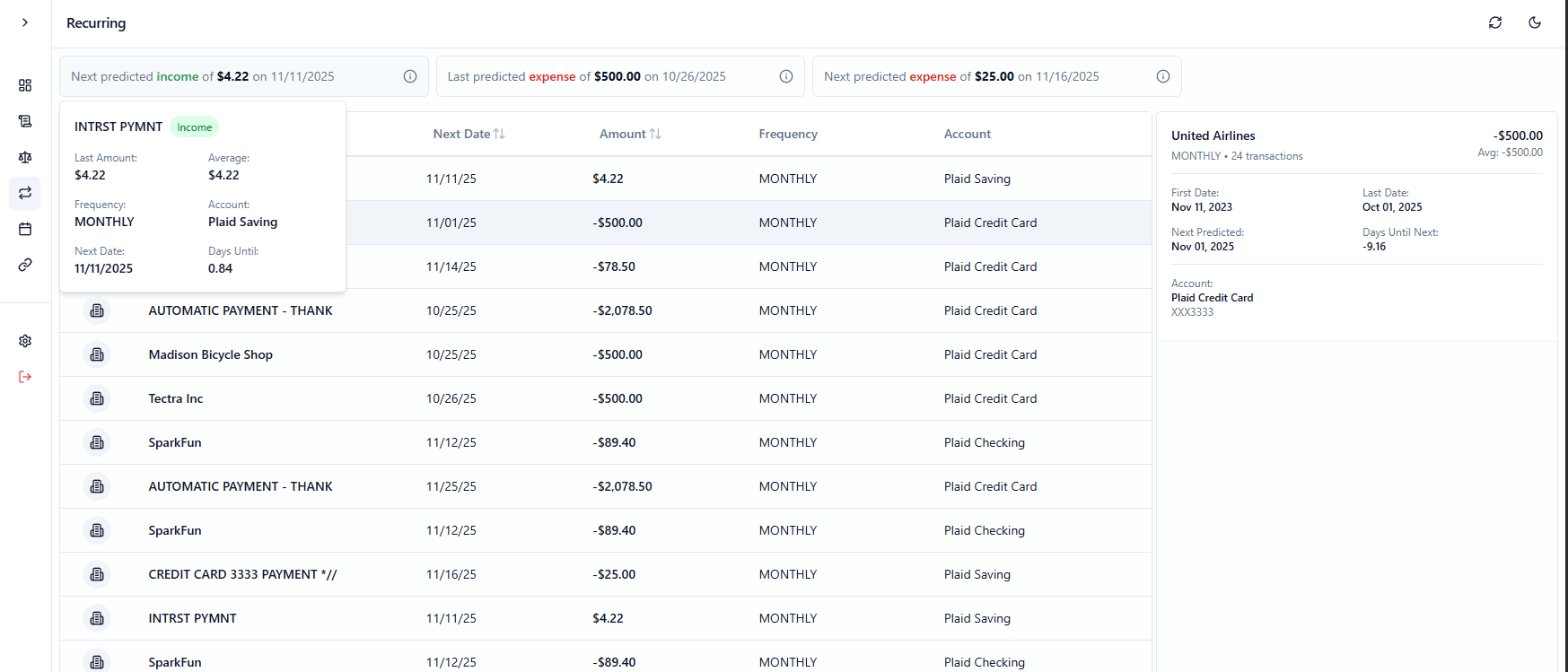This screenshot has height=672, width=1568.
Task: Click the building icon in the Madison Bicycle Shop row
Action: click(x=97, y=354)
